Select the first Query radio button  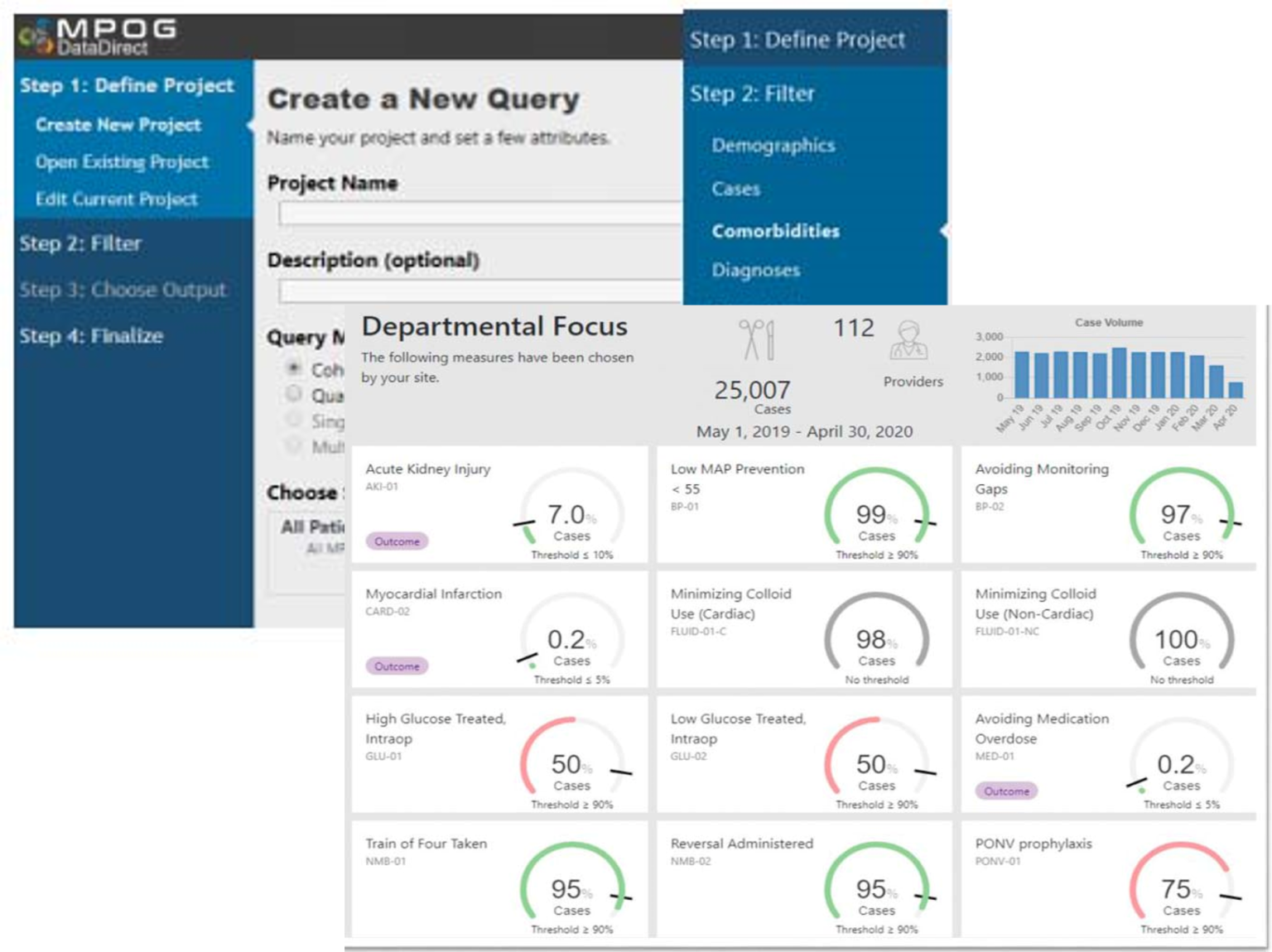pos(293,368)
